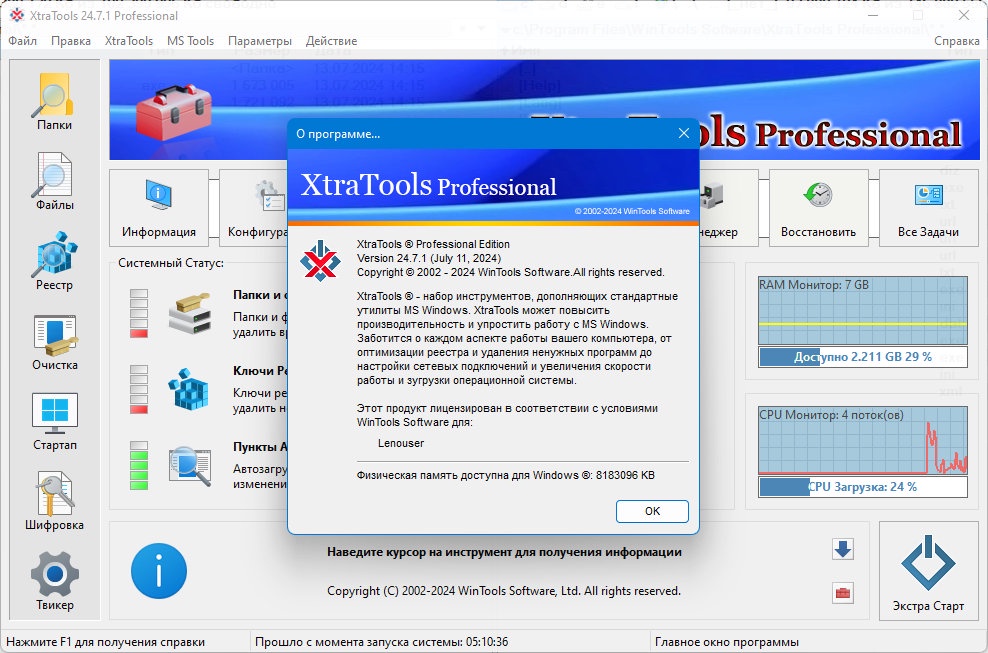Click the system uptime status bar entry

point(381,642)
